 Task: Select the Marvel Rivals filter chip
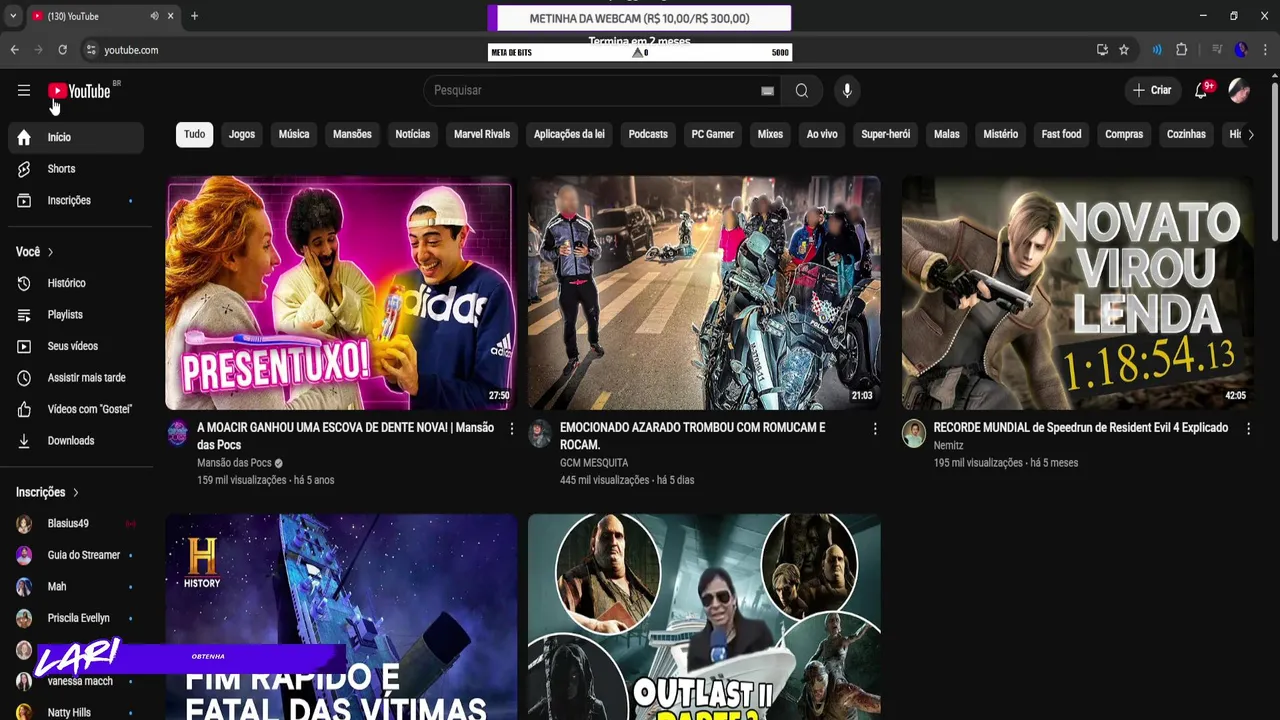pyautogui.click(x=482, y=134)
